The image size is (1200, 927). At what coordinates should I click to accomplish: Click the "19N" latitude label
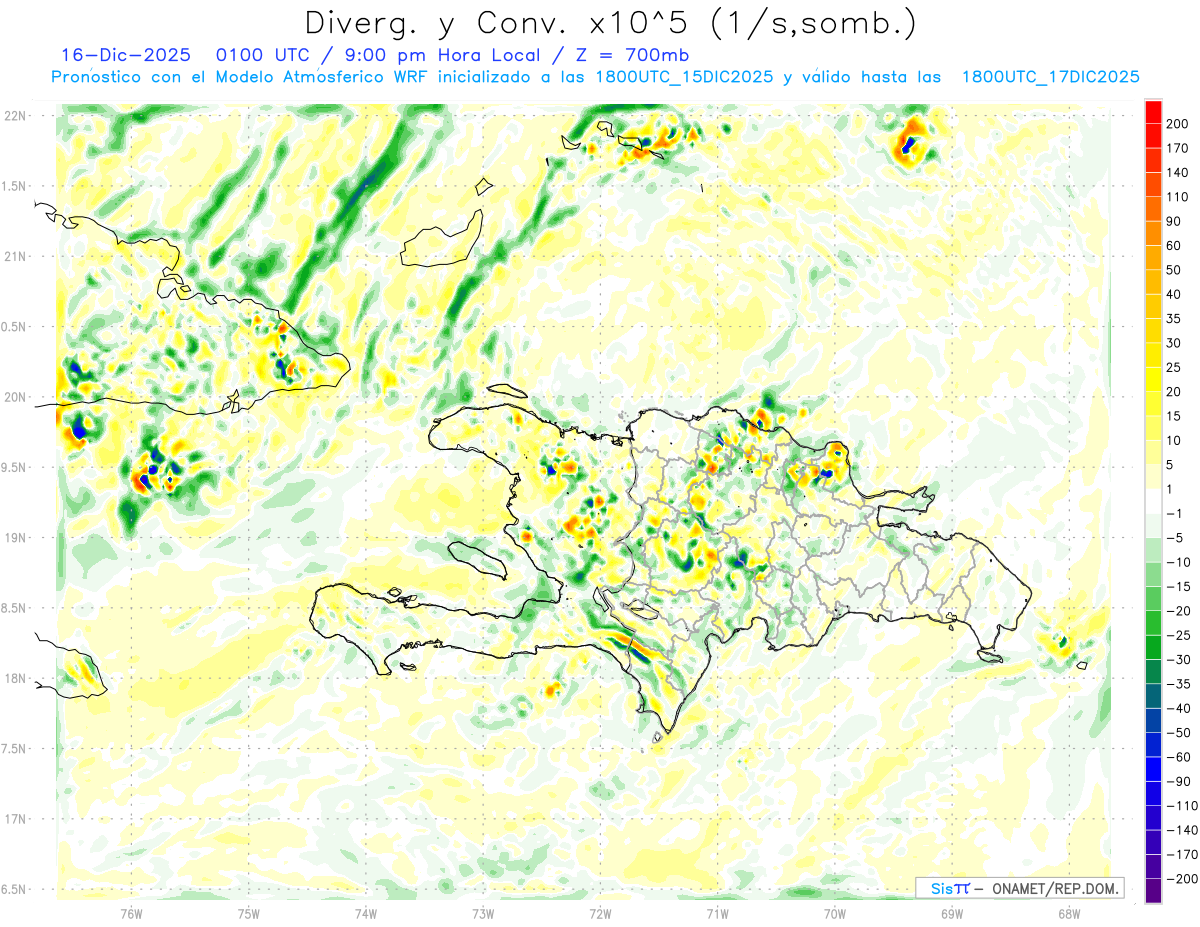[15, 537]
